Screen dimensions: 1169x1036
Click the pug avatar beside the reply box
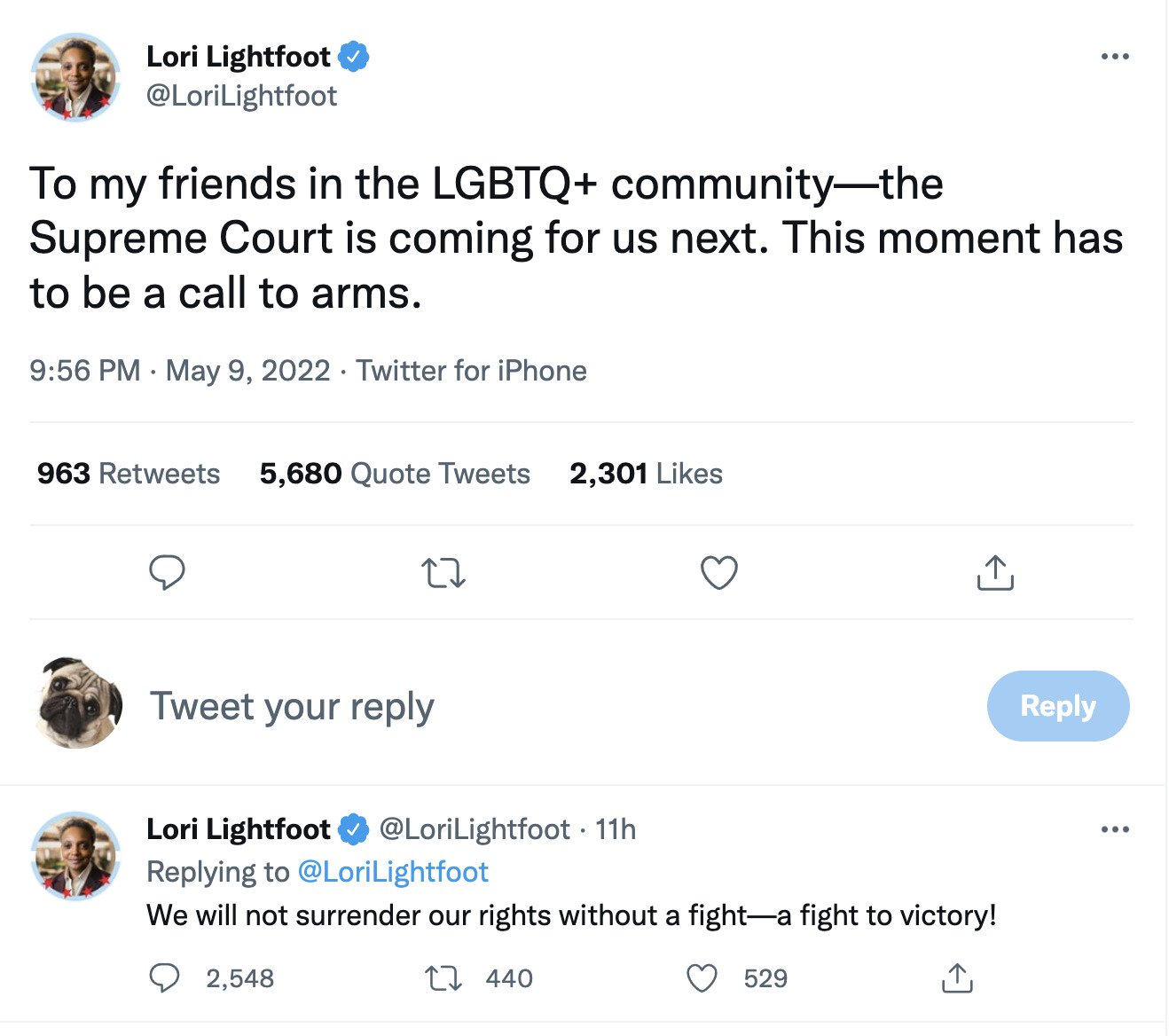click(x=78, y=703)
